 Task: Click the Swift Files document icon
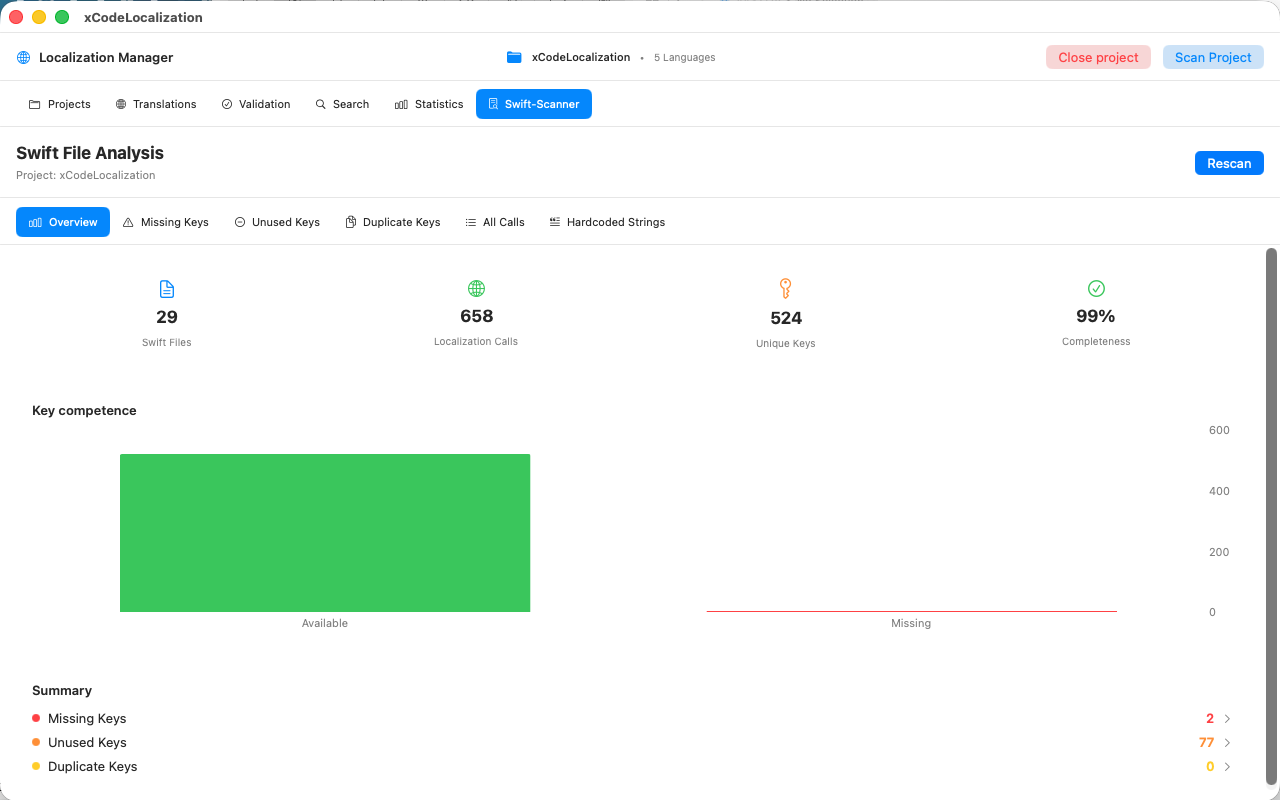pyautogui.click(x=166, y=288)
